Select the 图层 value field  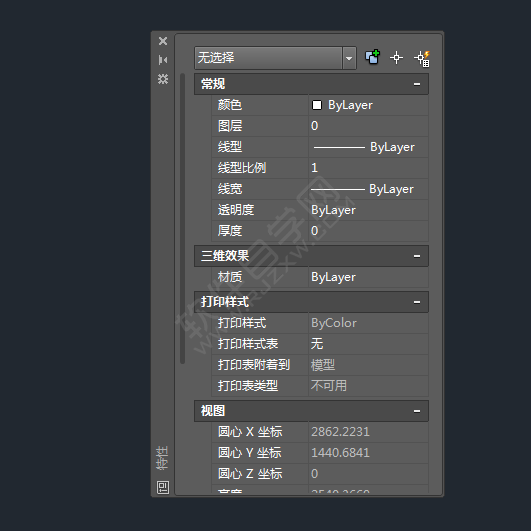point(368,126)
